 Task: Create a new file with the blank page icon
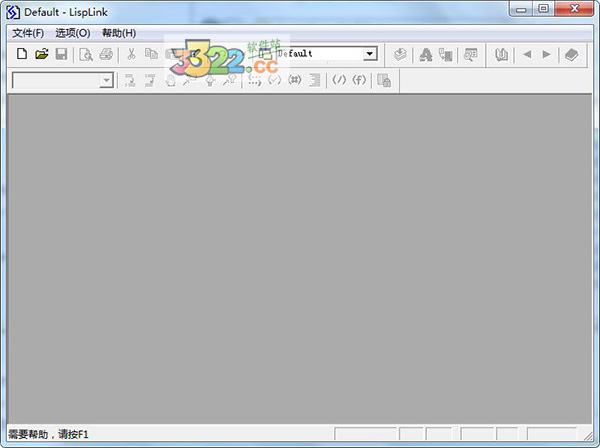22,54
